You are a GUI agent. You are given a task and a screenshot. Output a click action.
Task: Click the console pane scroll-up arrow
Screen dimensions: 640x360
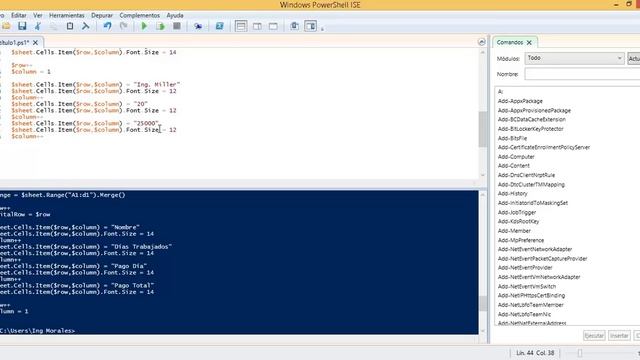[482, 195]
